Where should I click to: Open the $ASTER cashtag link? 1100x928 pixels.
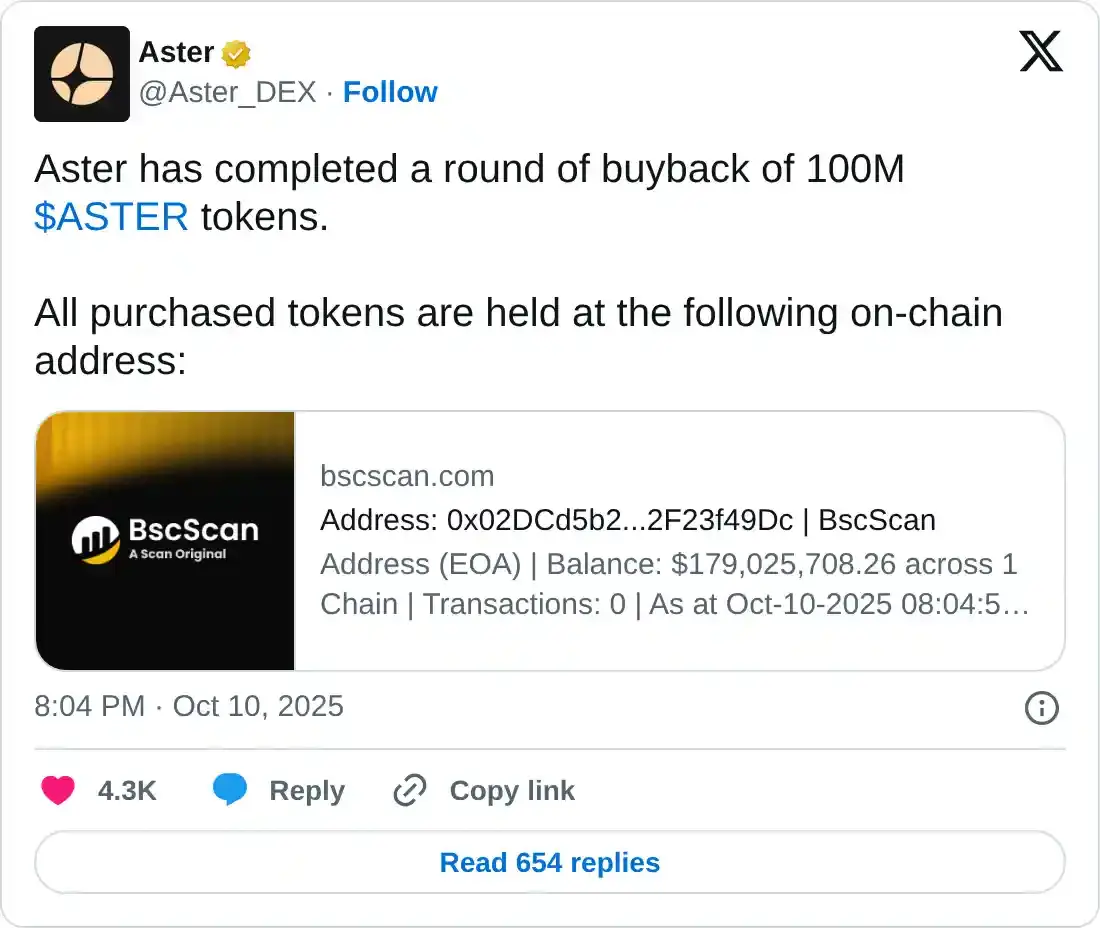click(111, 217)
